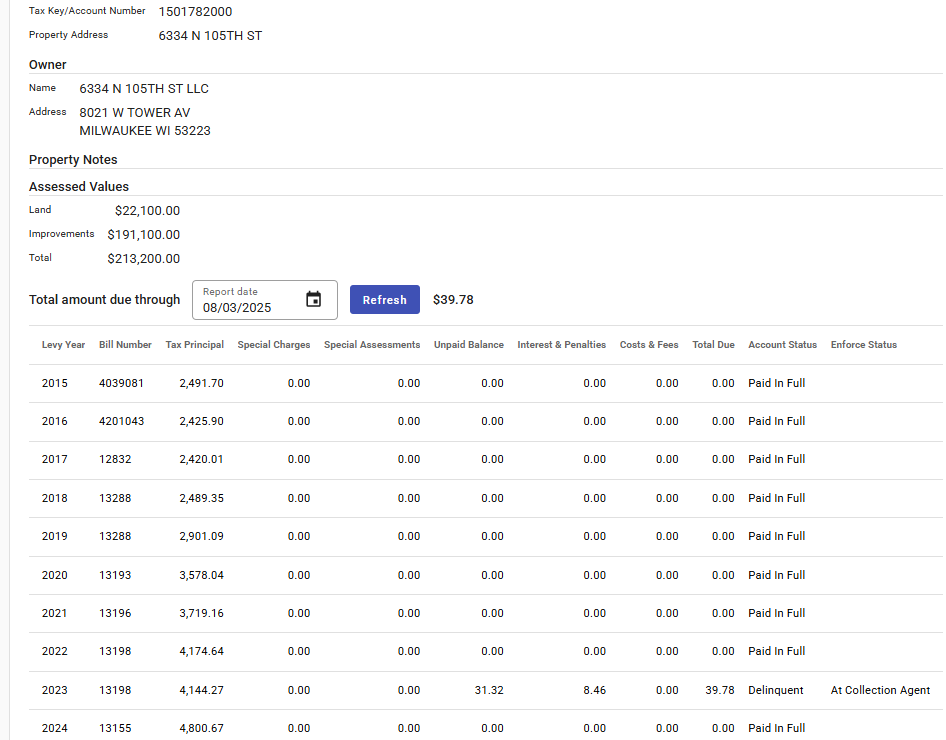This screenshot has width=946, height=740.
Task: Click the Bill Number column header
Action: tap(125, 345)
